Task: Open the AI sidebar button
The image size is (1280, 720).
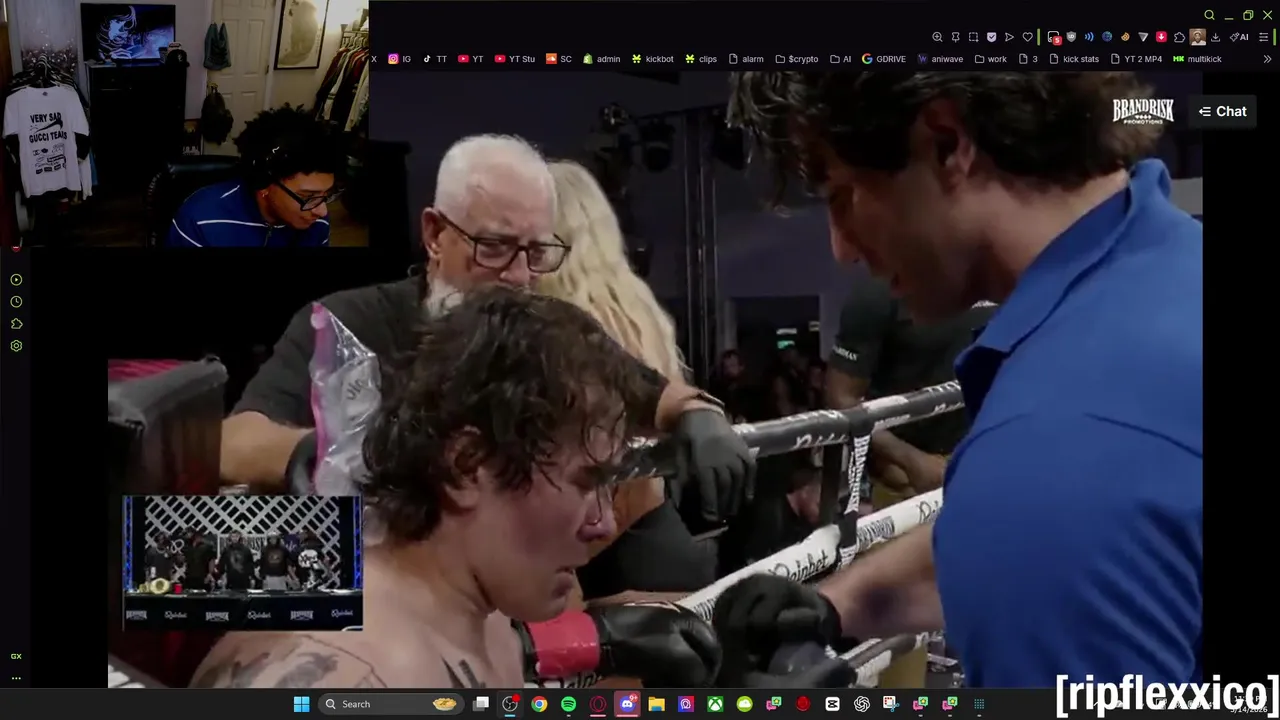Action: point(1239,37)
